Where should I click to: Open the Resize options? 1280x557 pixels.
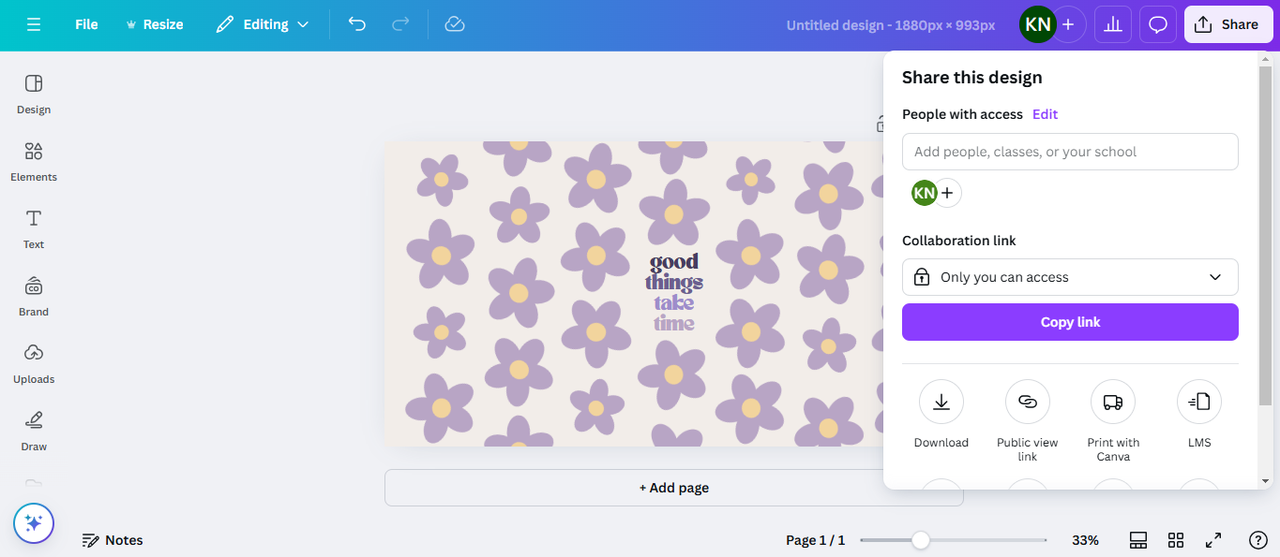154,24
